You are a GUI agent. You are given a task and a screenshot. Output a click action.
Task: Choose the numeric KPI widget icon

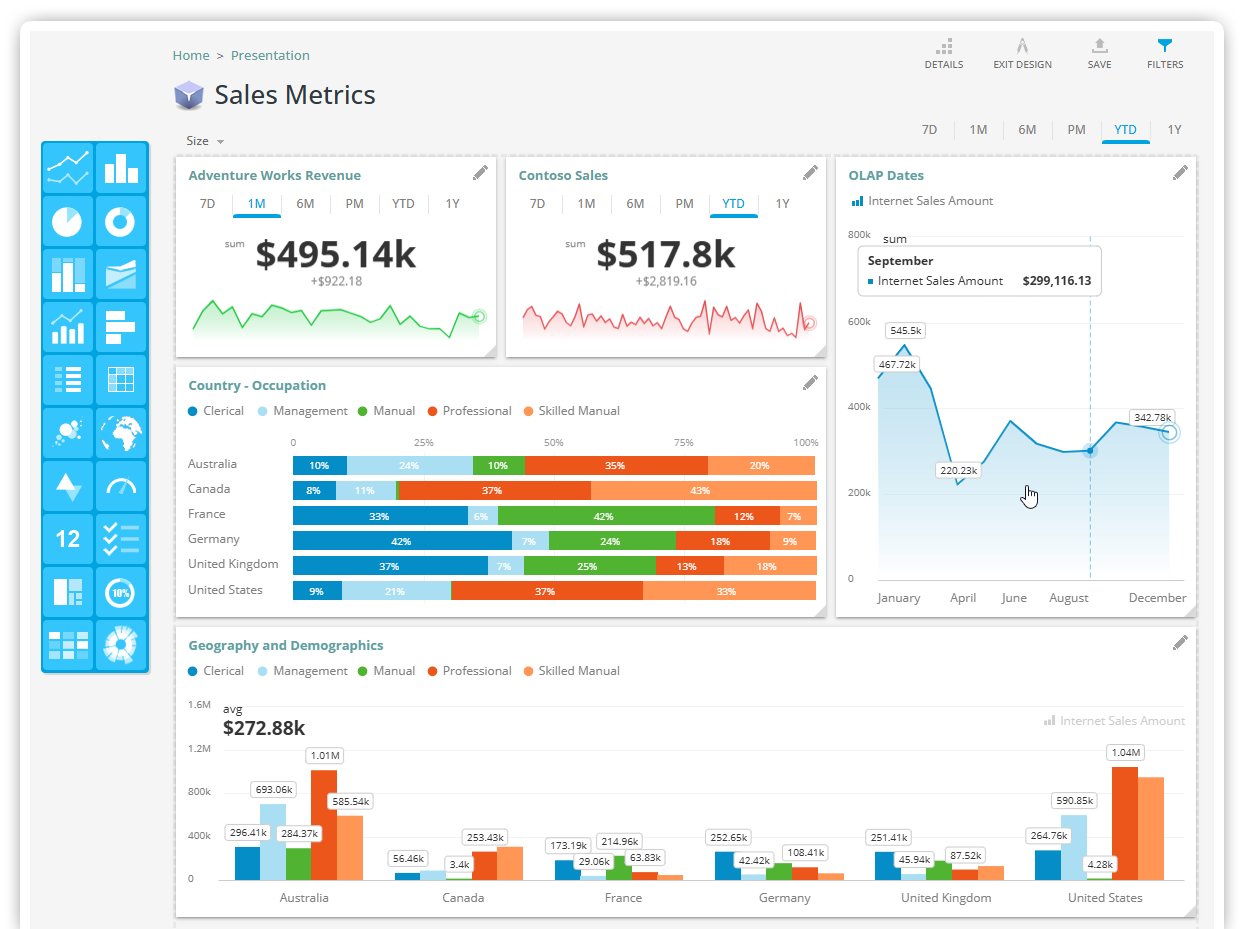point(67,539)
